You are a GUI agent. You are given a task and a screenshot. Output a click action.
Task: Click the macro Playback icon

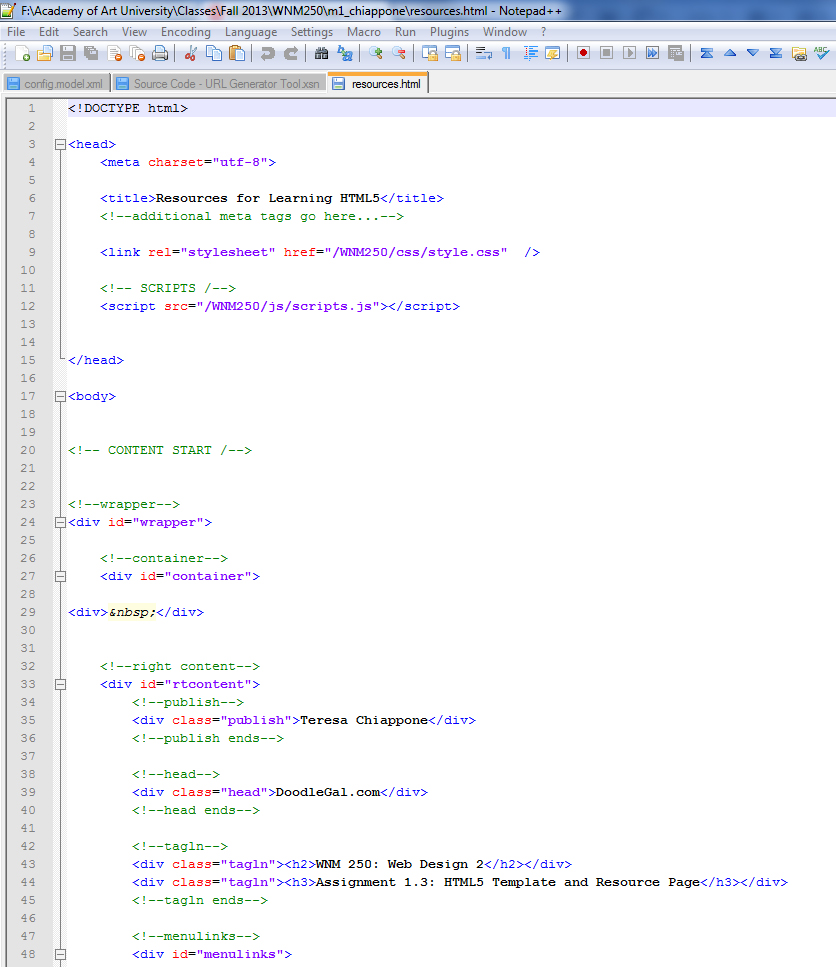pos(629,54)
